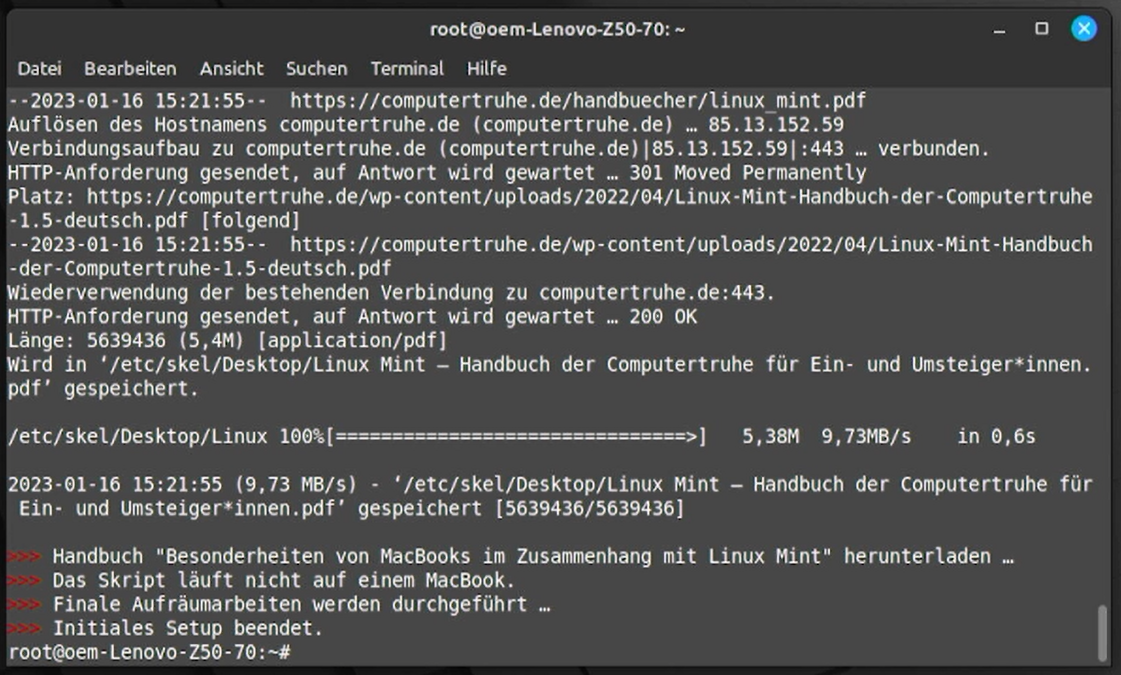Open the Suchen menu
1121x675 pixels.
316,69
